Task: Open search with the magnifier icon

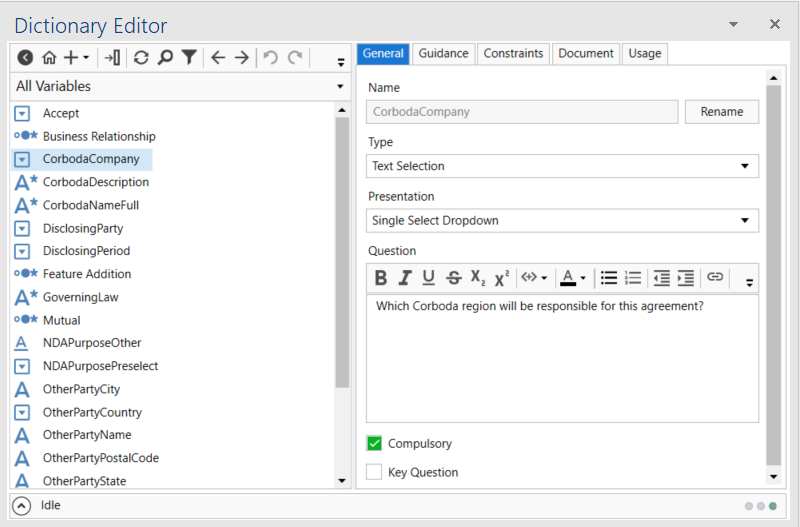Action: 165,58
